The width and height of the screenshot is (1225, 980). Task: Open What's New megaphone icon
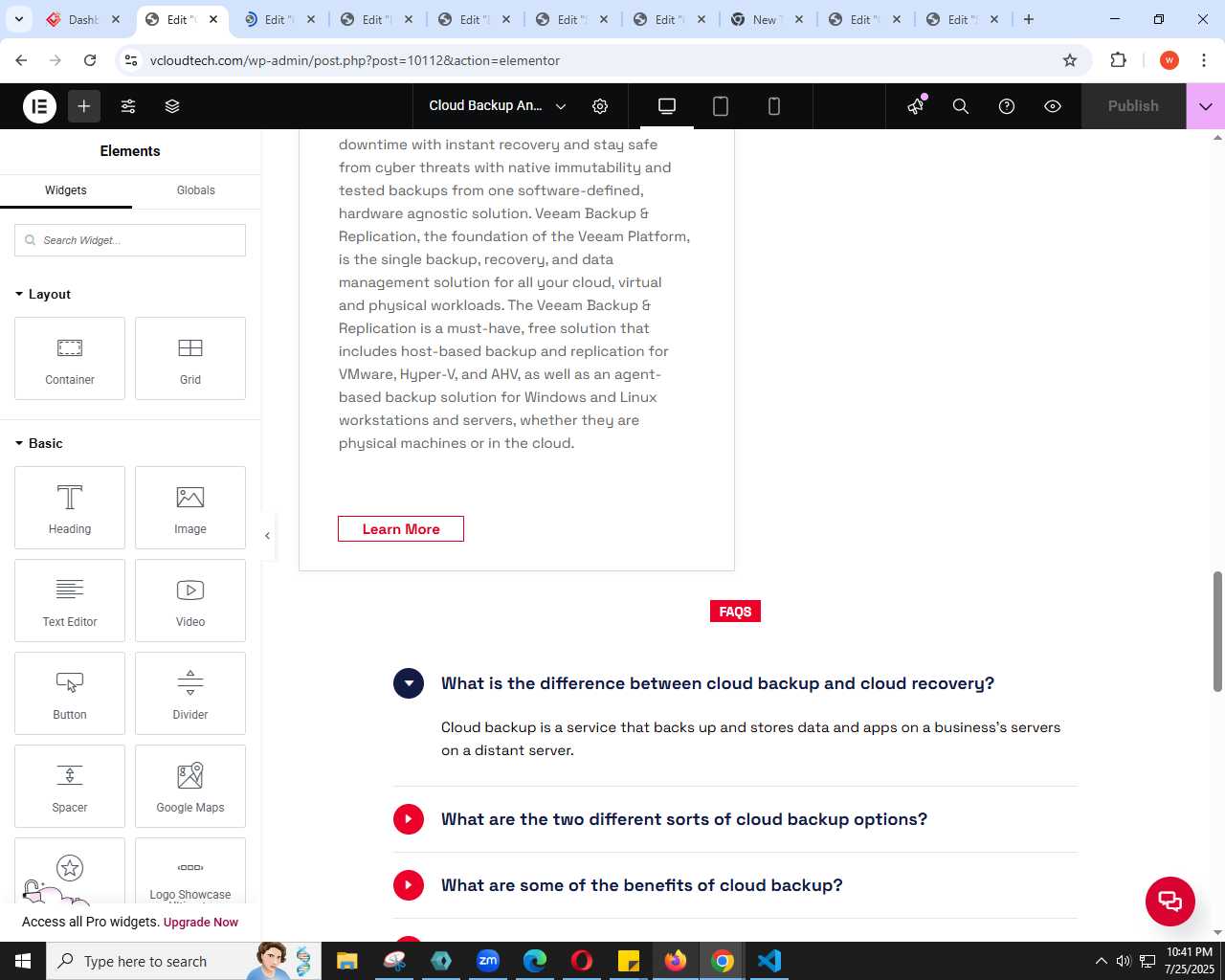click(916, 106)
